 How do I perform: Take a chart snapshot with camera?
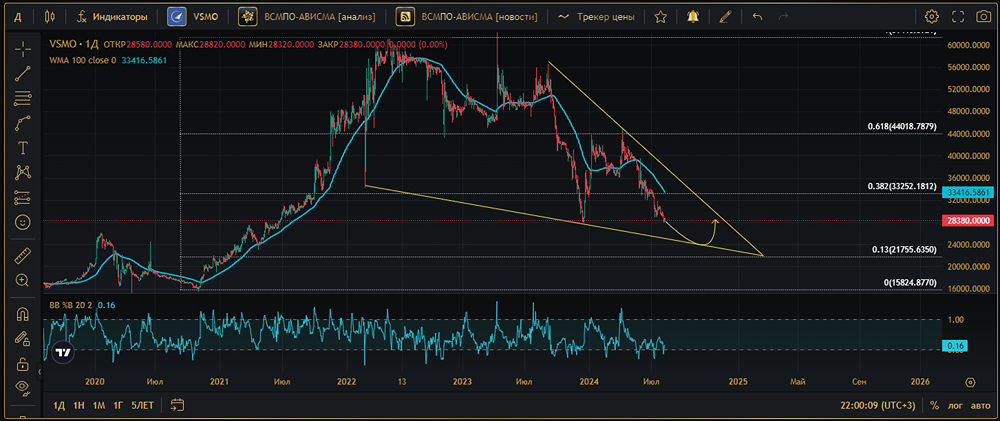coord(983,17)
